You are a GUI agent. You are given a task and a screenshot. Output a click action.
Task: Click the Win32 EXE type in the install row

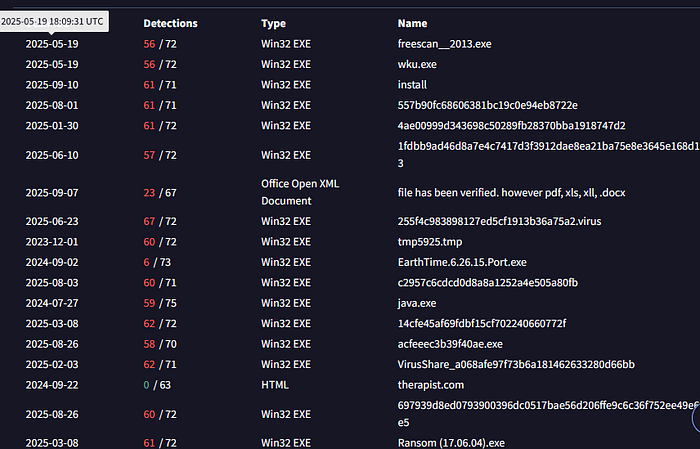[x=286, y=85]
